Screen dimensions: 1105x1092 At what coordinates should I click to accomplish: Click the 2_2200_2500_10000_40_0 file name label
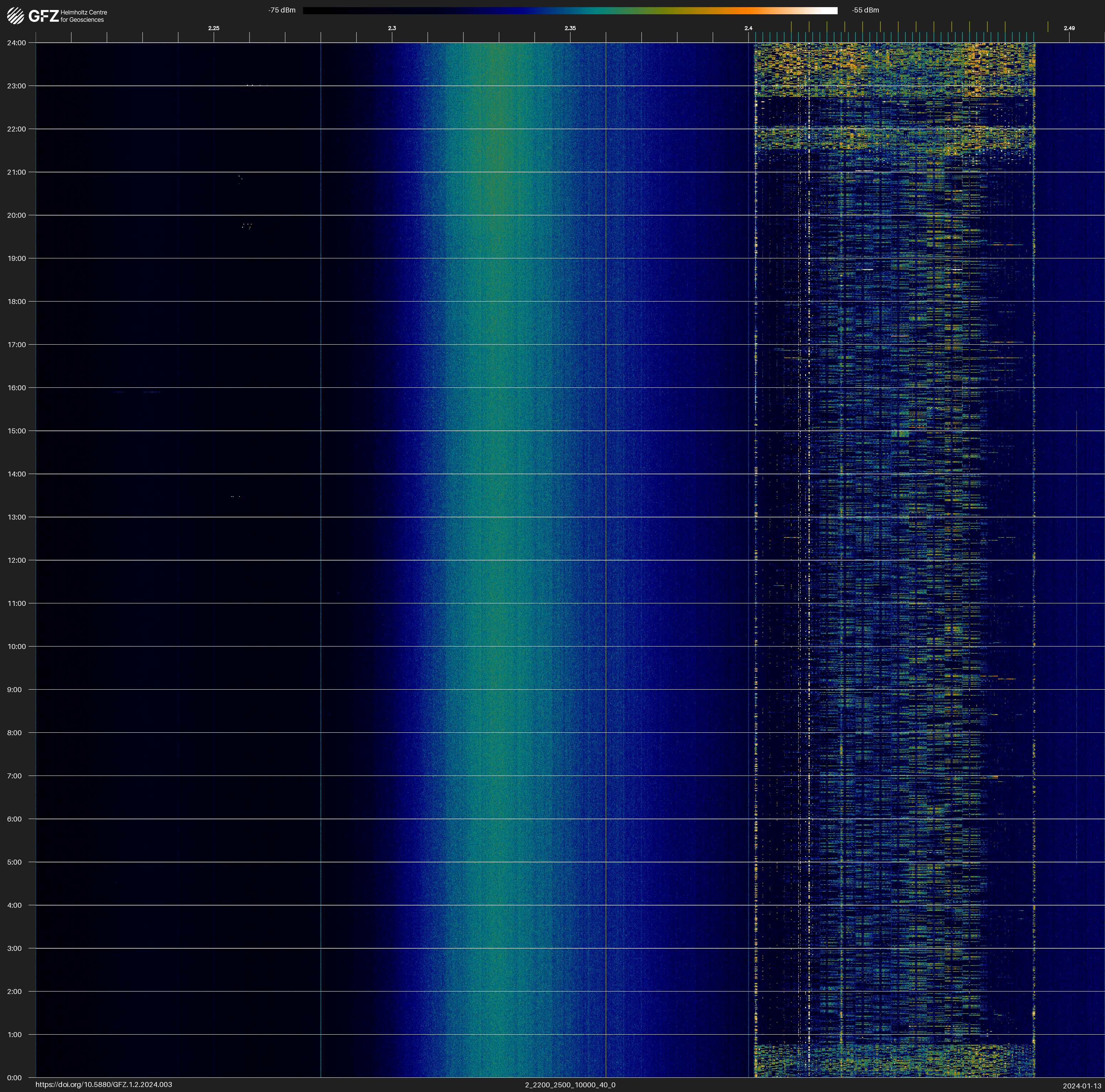(570, 1085)
